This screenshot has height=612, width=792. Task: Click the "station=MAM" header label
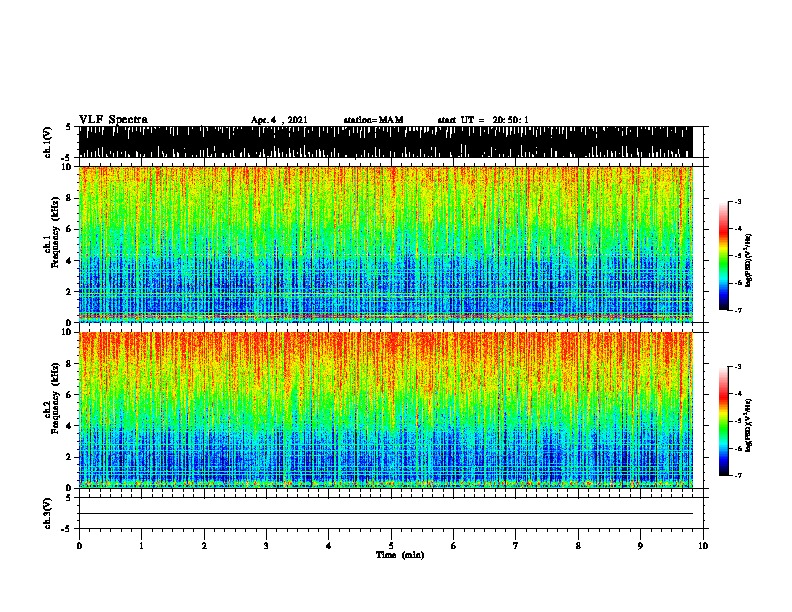click(373, 120)
